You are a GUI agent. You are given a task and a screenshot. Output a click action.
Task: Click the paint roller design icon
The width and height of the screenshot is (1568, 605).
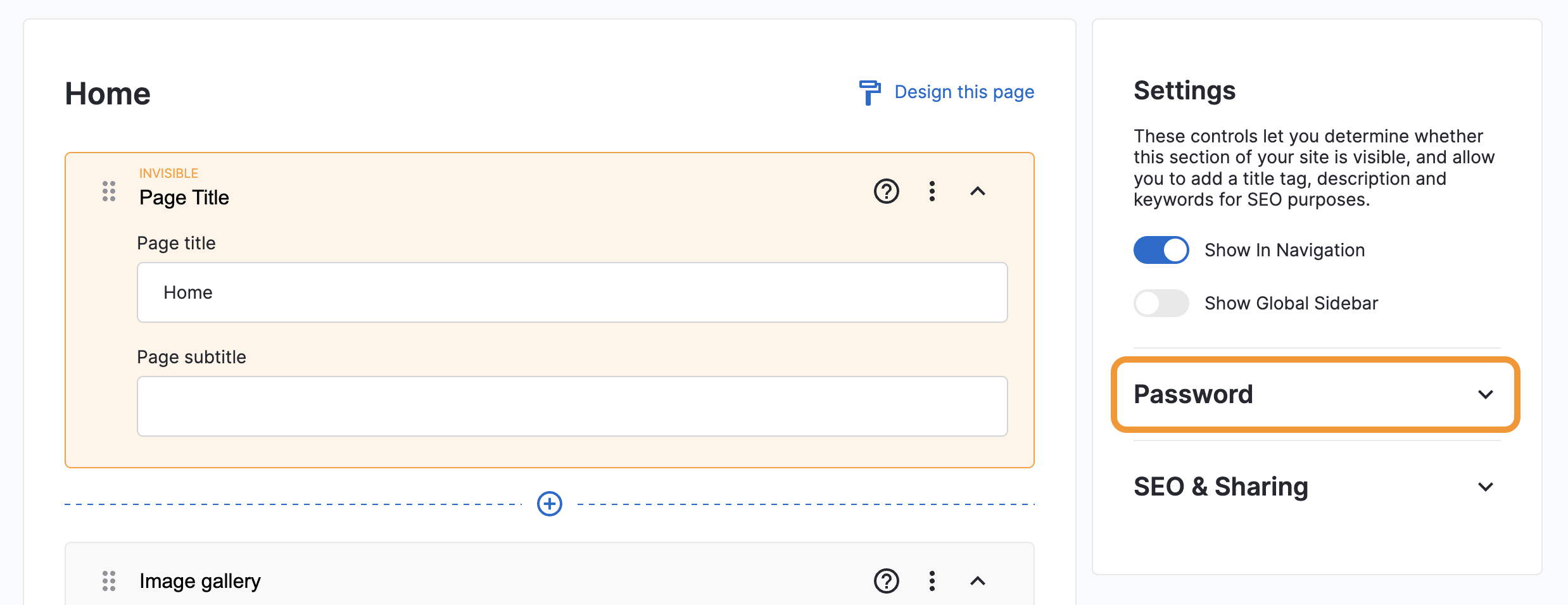tap(869, 92)
